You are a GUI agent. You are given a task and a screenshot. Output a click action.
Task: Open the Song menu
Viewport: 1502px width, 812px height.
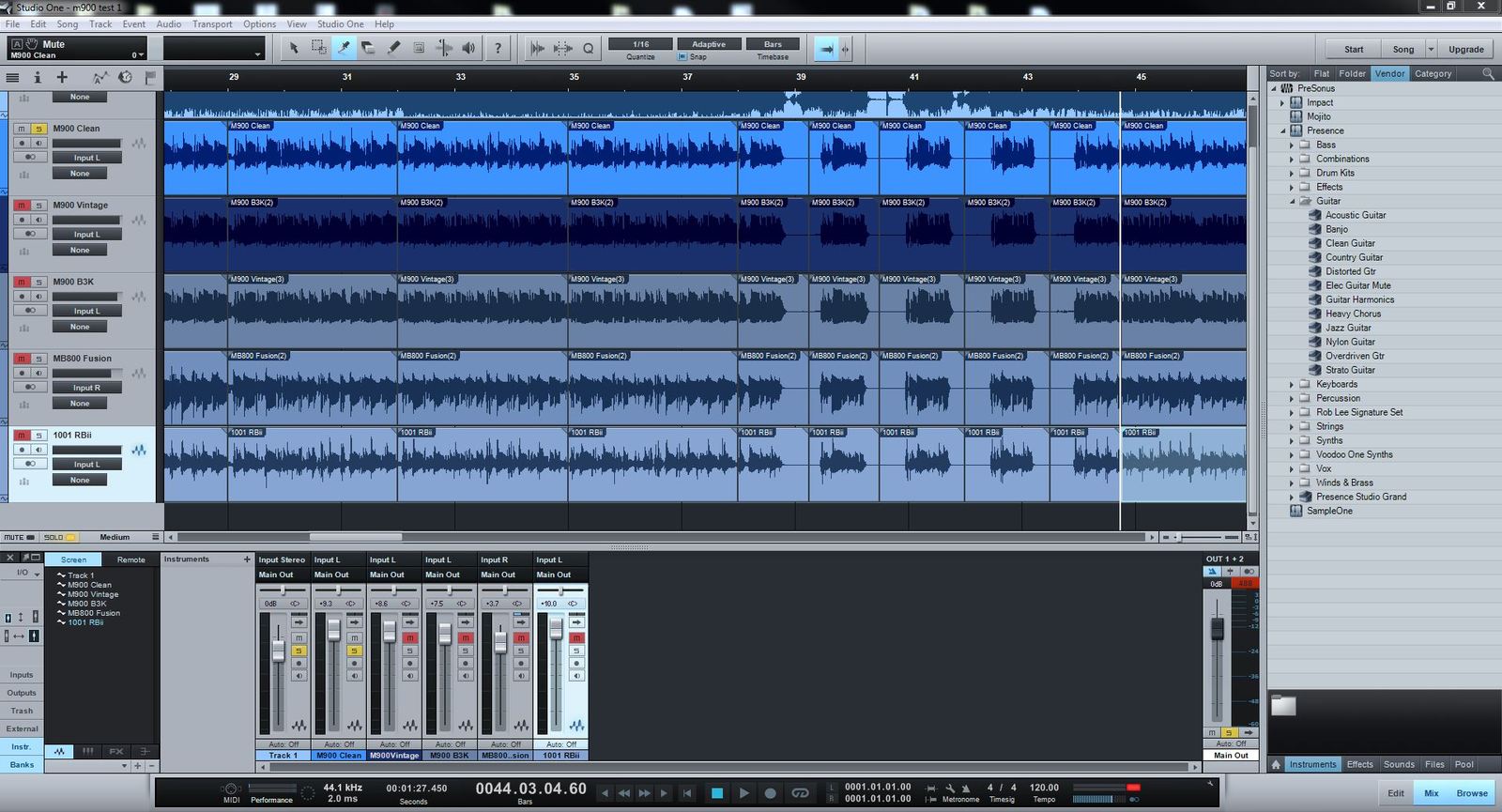pyautogui.click(x=68, y=23)
